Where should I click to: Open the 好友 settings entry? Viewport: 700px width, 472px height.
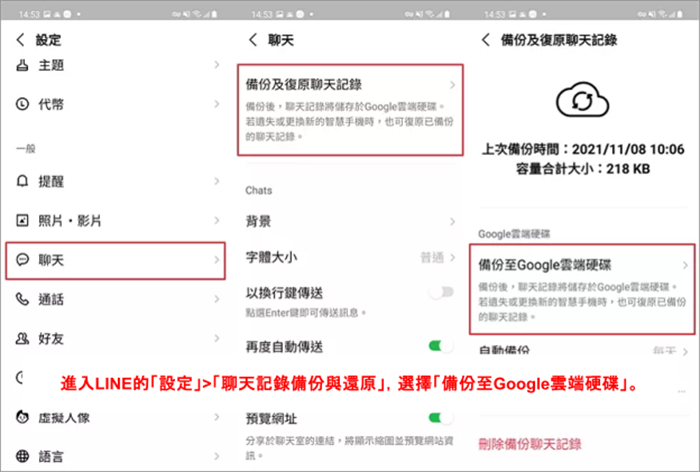click(118, 338)
